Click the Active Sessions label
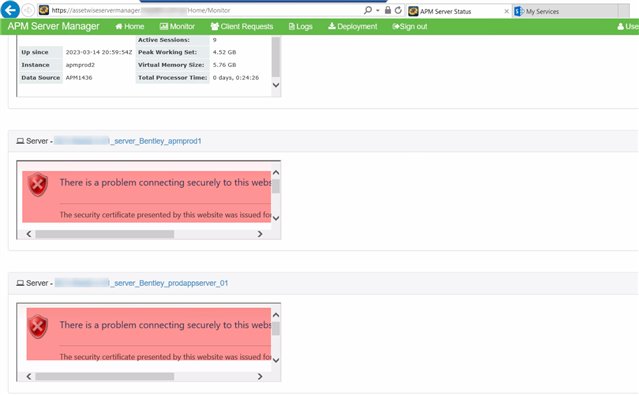Image resolution: width=639 pixels, height=395 pixels. click(x=164, y=40)
